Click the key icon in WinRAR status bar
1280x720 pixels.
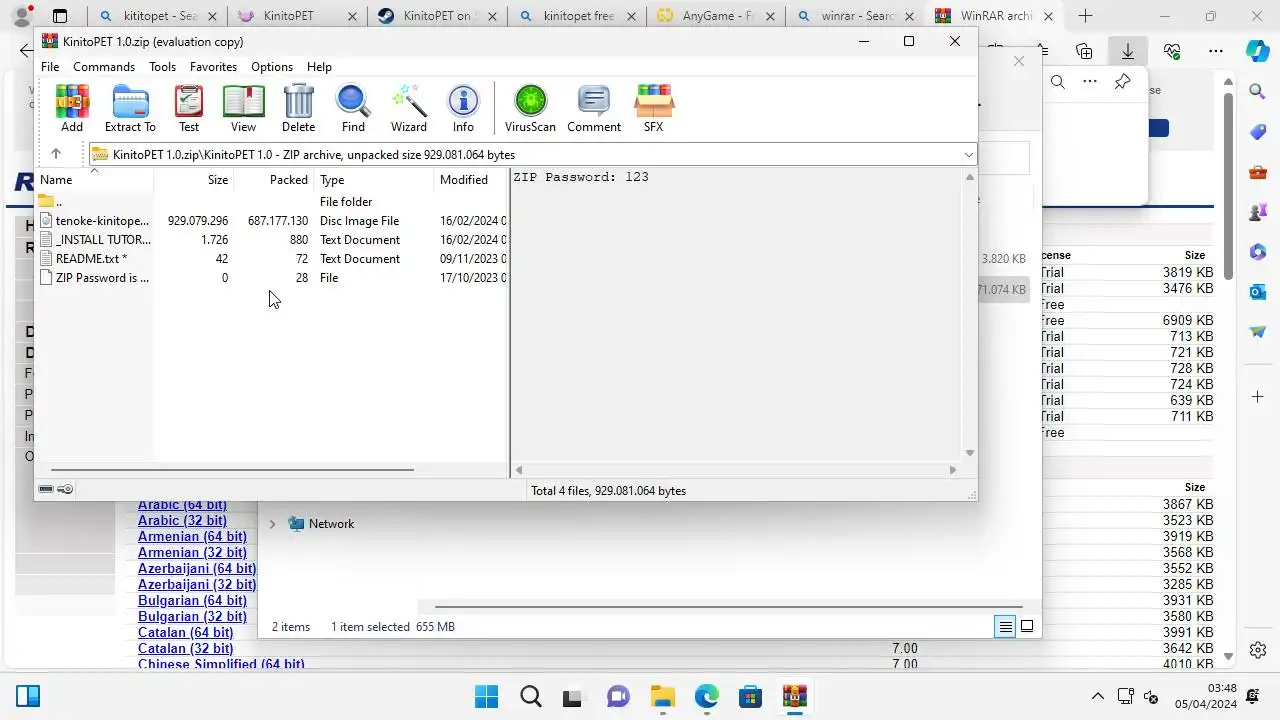coord(65,489)
